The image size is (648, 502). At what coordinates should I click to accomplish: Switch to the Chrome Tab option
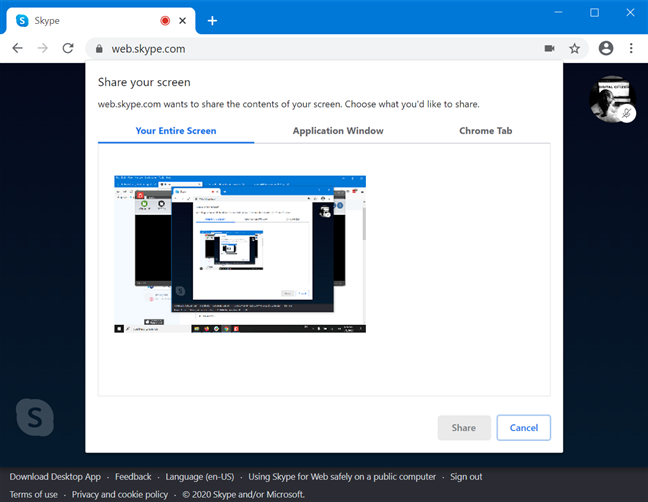tap(486, 131)
